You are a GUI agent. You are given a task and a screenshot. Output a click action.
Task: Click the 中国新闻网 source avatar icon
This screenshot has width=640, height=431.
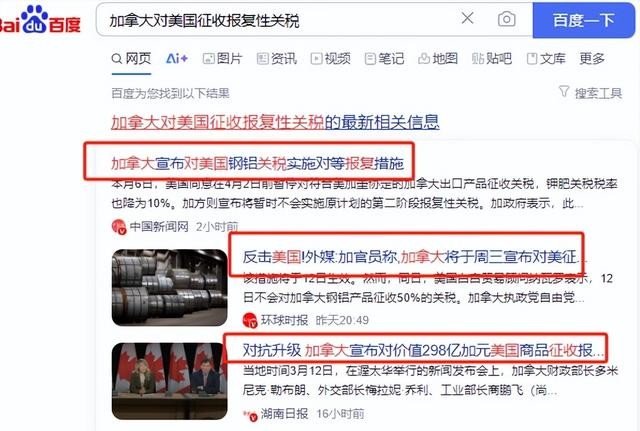(119, 227)
